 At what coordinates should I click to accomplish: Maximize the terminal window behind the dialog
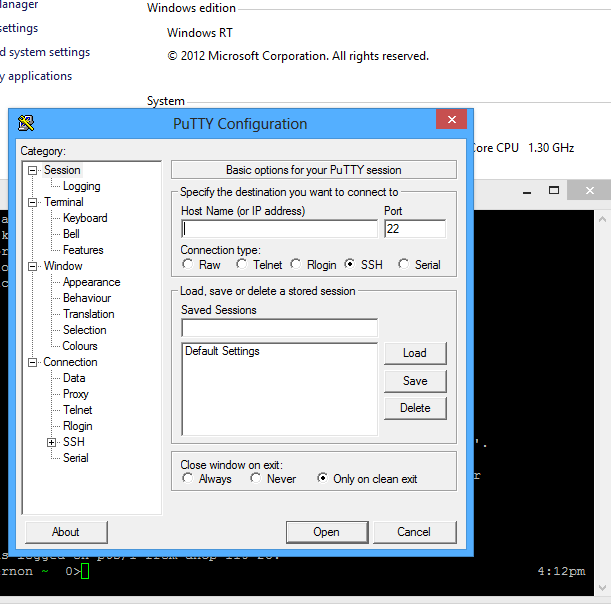coord(554,191)
